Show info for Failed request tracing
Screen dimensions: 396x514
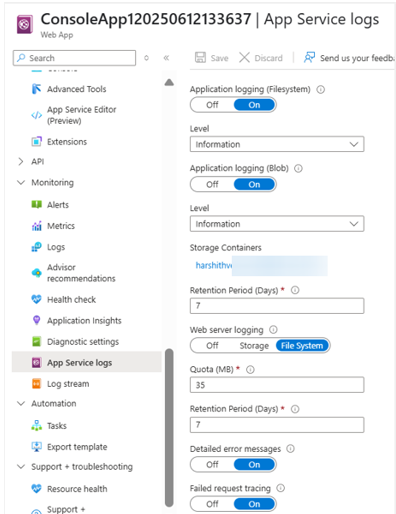[281, 488]
